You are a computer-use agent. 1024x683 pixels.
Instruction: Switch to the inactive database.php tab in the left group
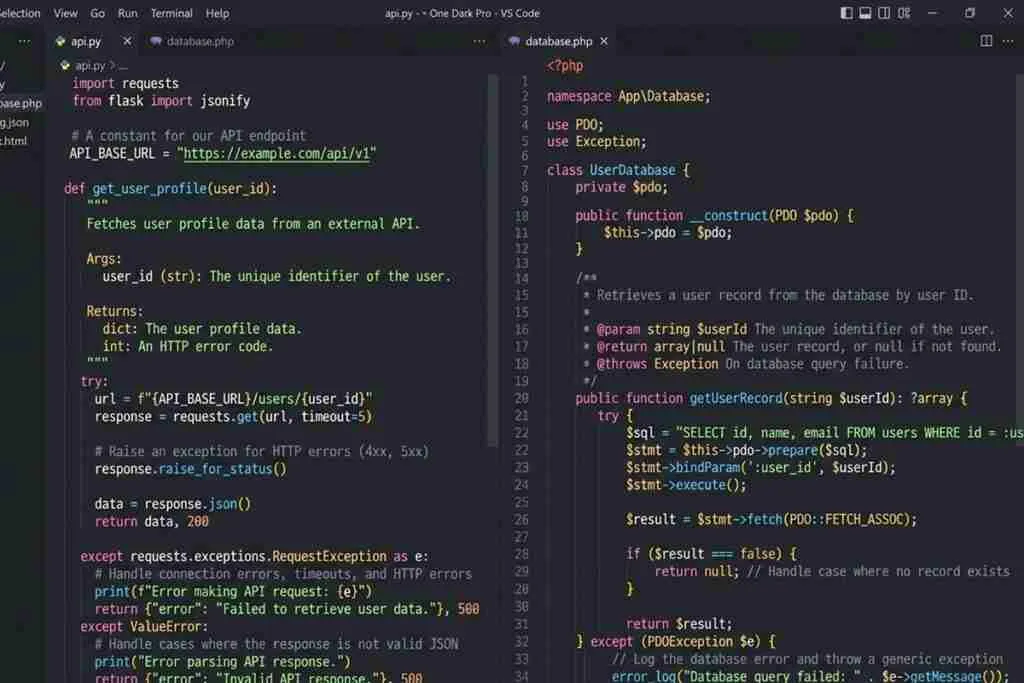pyautogui.click(x=200, y=41)
